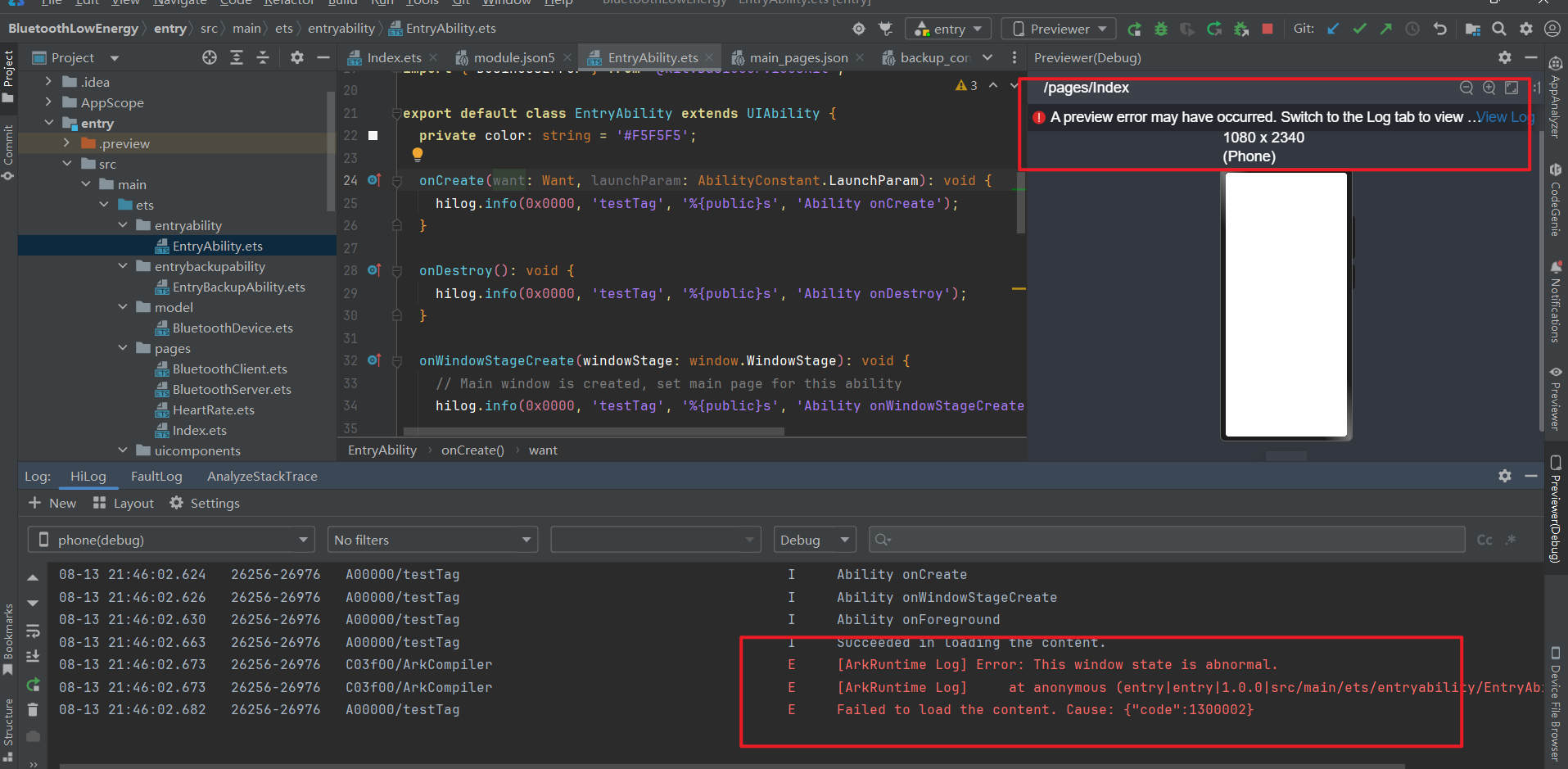Image resolution: width=1568 pixels, height=769 pixels.
Task: Click the View Log link
Action: tap(1505, 117)
